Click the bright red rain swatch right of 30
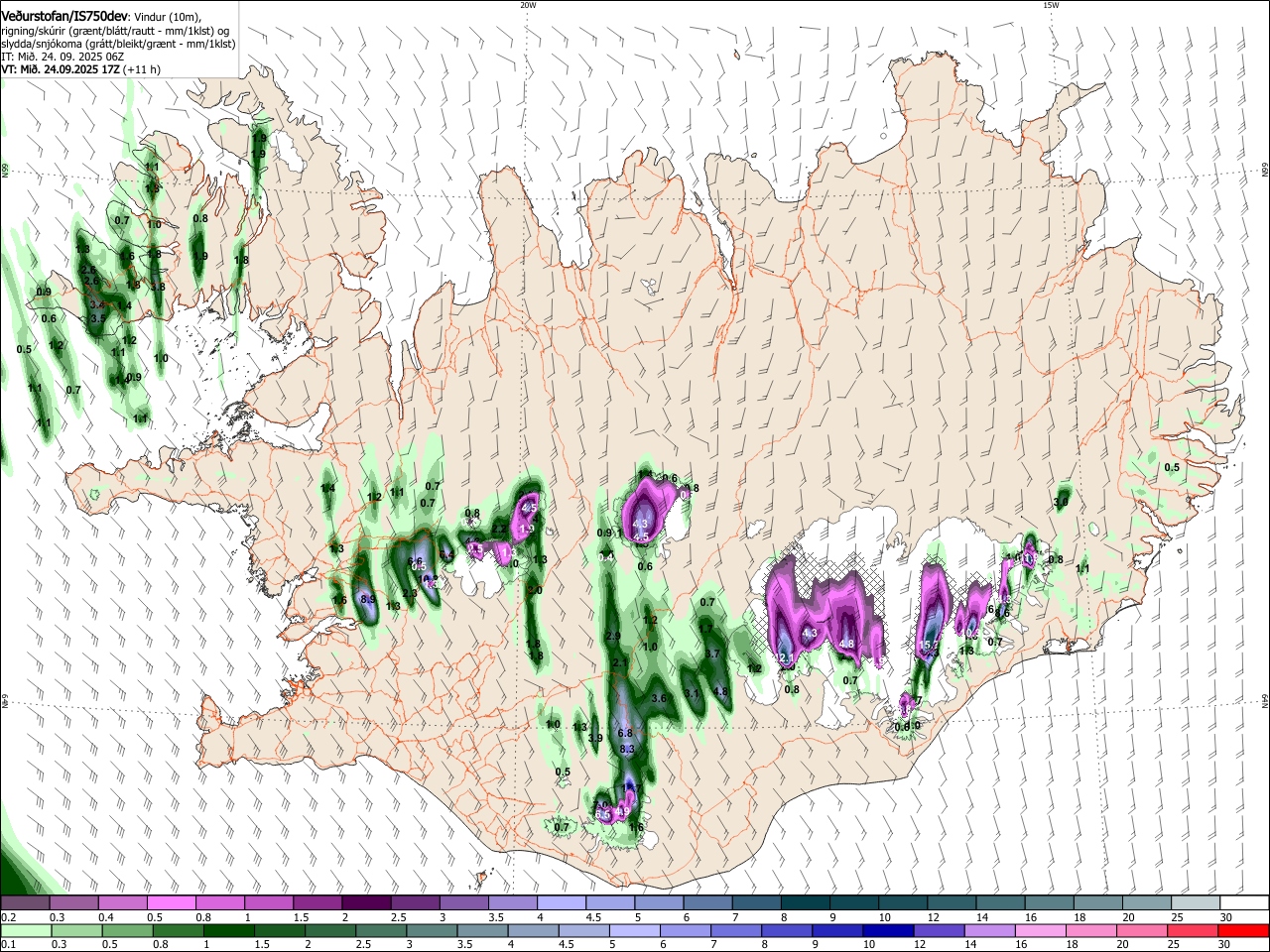 point(1244,930)
